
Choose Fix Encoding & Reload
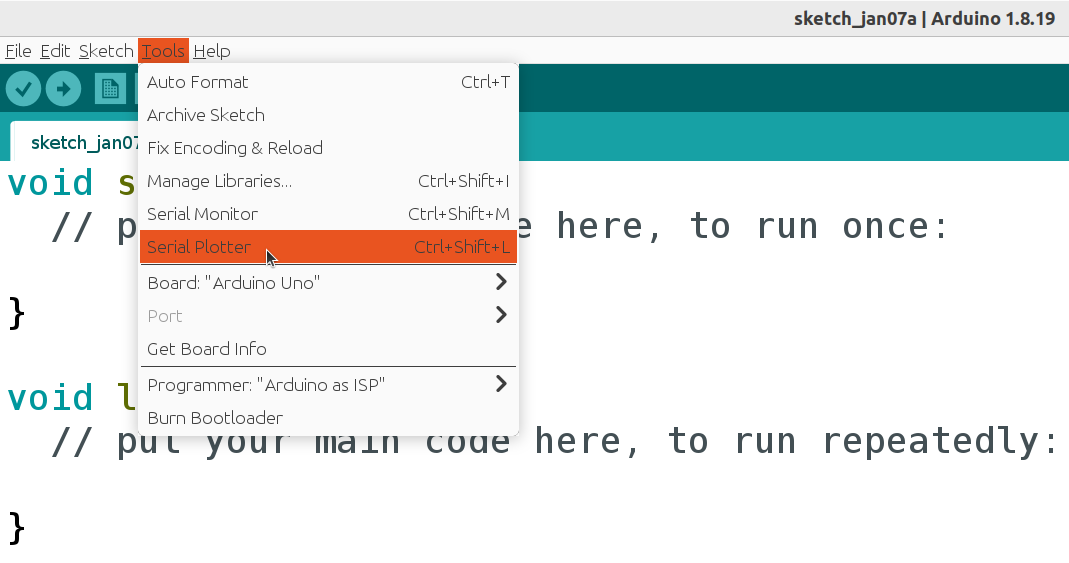329,148
